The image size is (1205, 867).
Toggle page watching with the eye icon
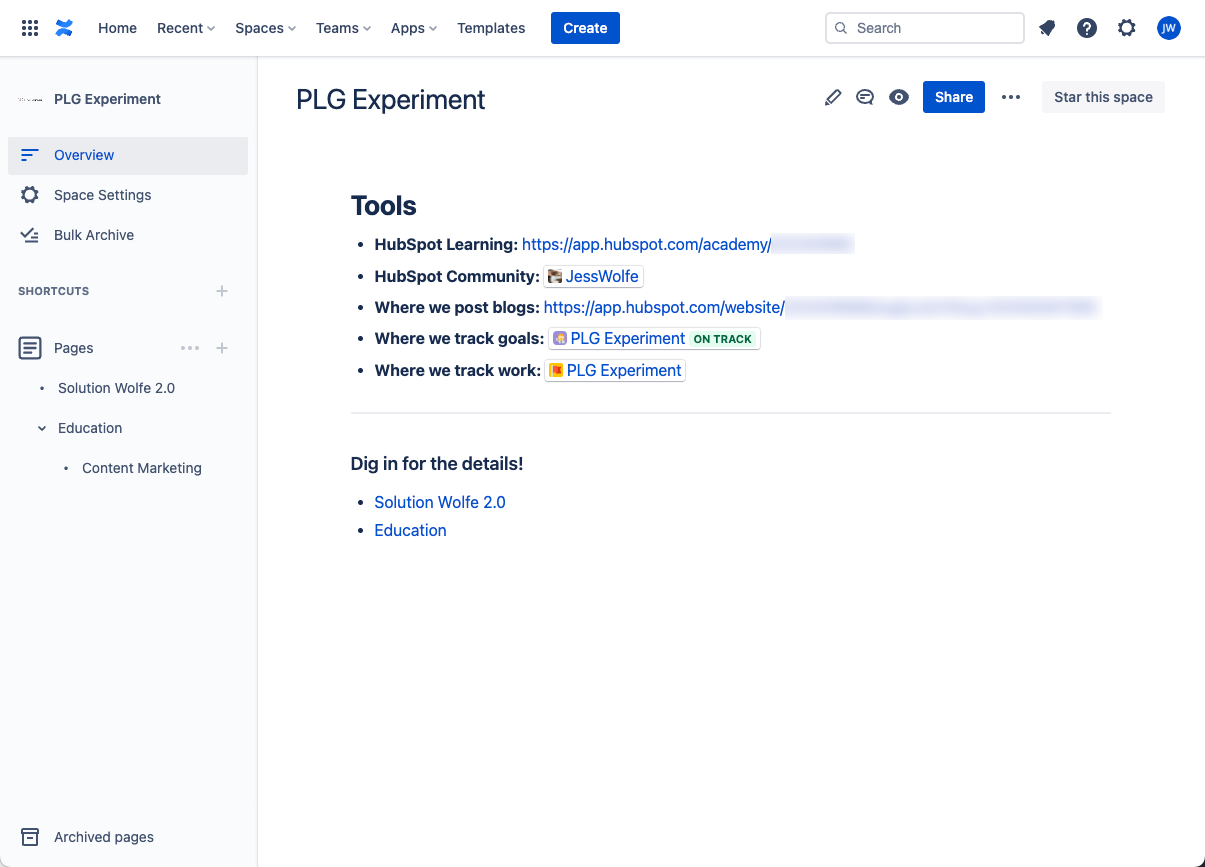click(x=899, y=97)
